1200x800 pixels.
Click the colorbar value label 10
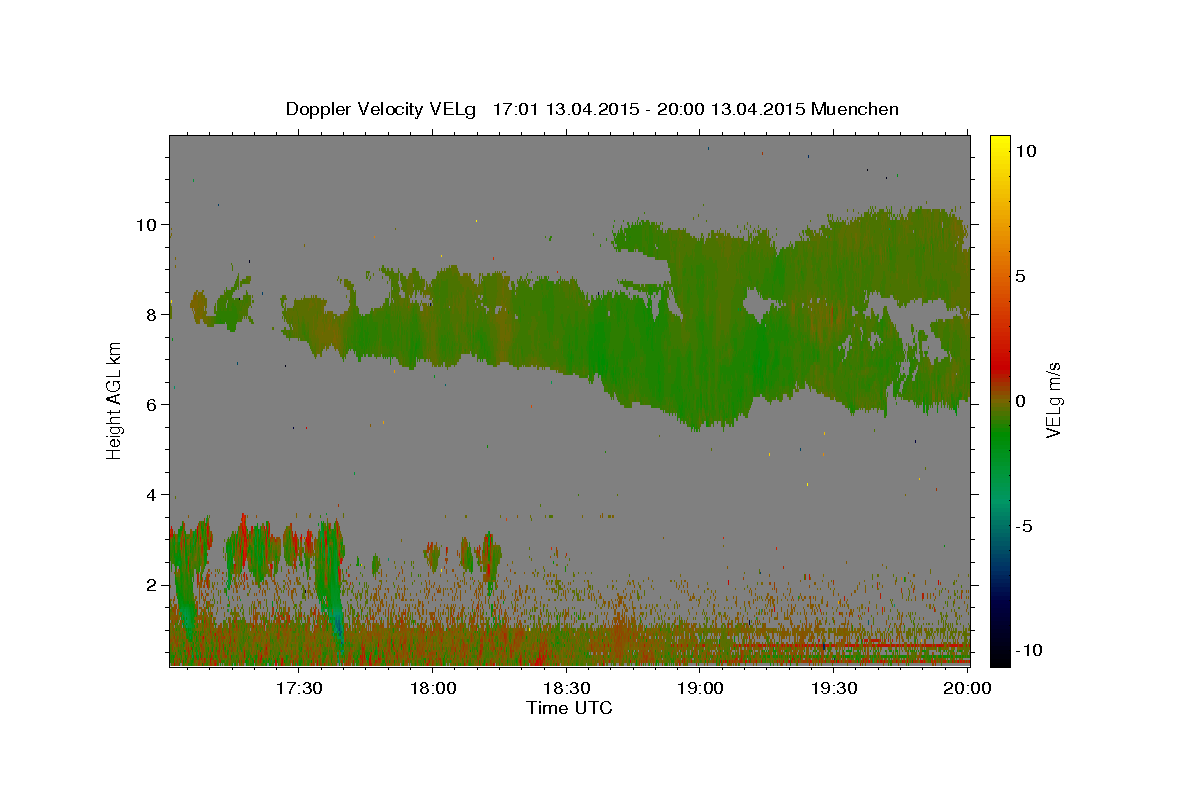tap(1025, 151)
